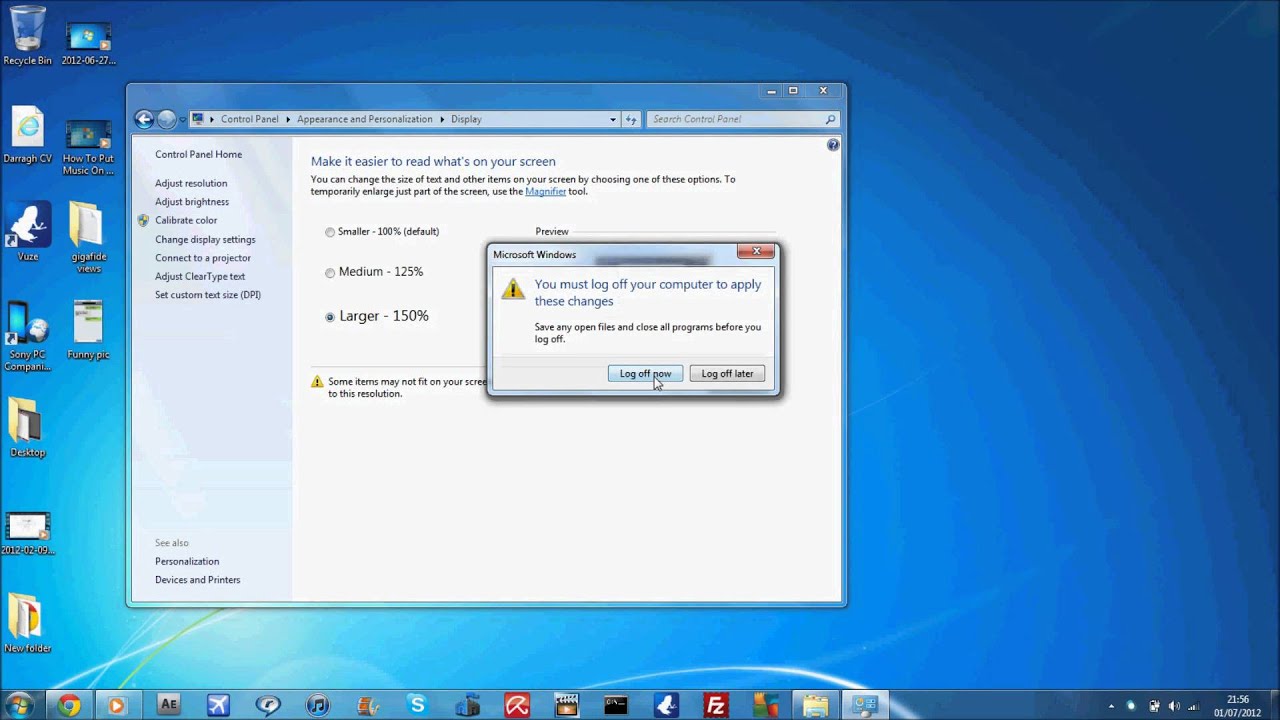The width and height of the screenshot is (1280, 720).
Task: Expand arrow after Appearance and Personalization breadcrumb
Action: (x=442, y=119)
